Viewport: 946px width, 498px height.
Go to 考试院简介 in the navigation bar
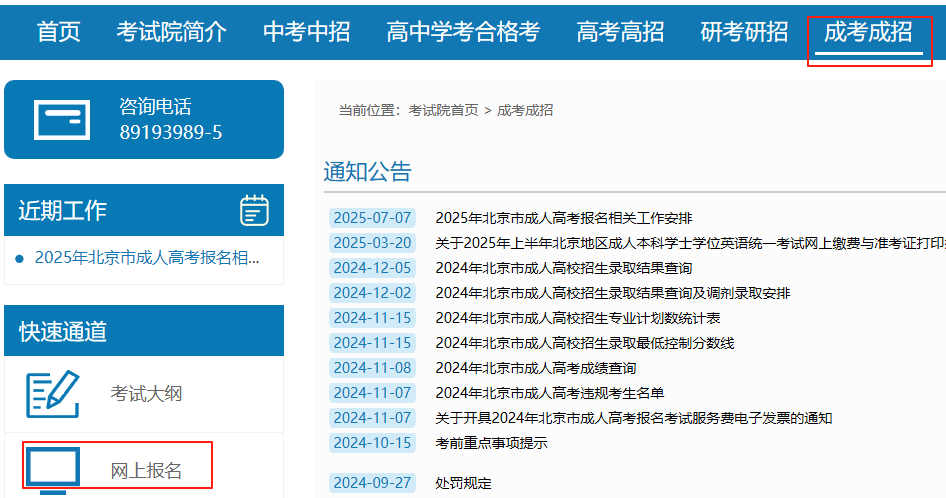click(171, 32)
